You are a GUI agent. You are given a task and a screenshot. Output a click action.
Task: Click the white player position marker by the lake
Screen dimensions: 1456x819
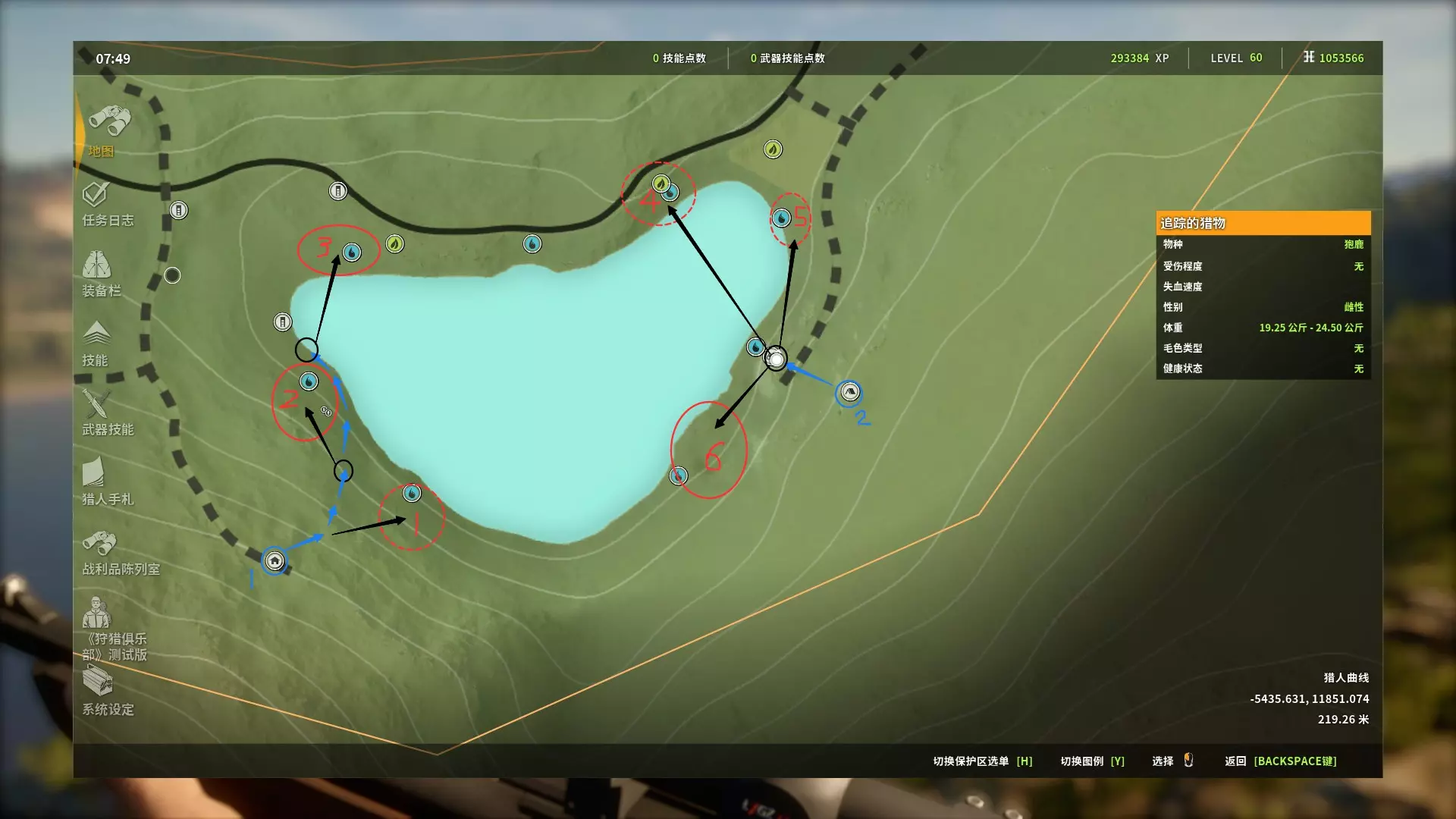[x=776, y=359]
